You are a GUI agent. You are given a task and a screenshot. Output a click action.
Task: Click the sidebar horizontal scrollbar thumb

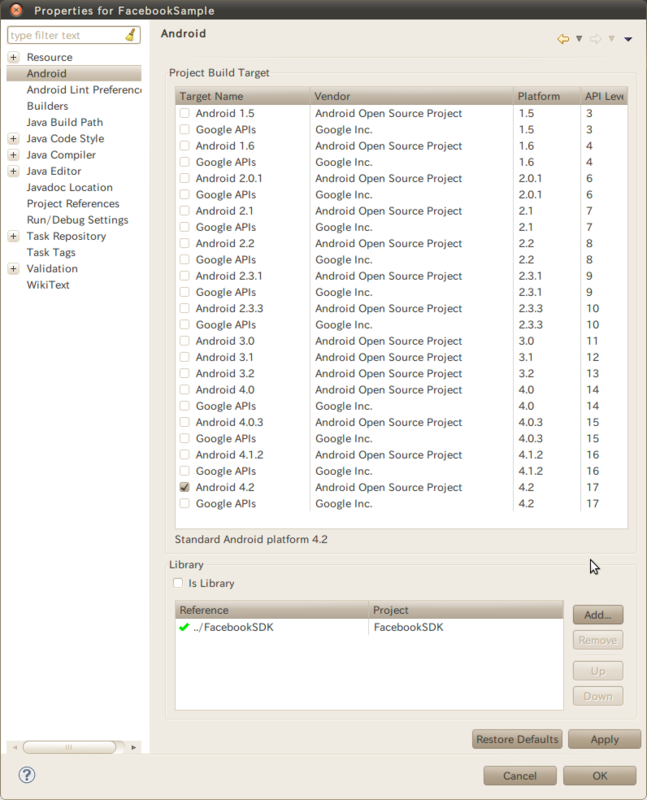click(x=69, y=747)
